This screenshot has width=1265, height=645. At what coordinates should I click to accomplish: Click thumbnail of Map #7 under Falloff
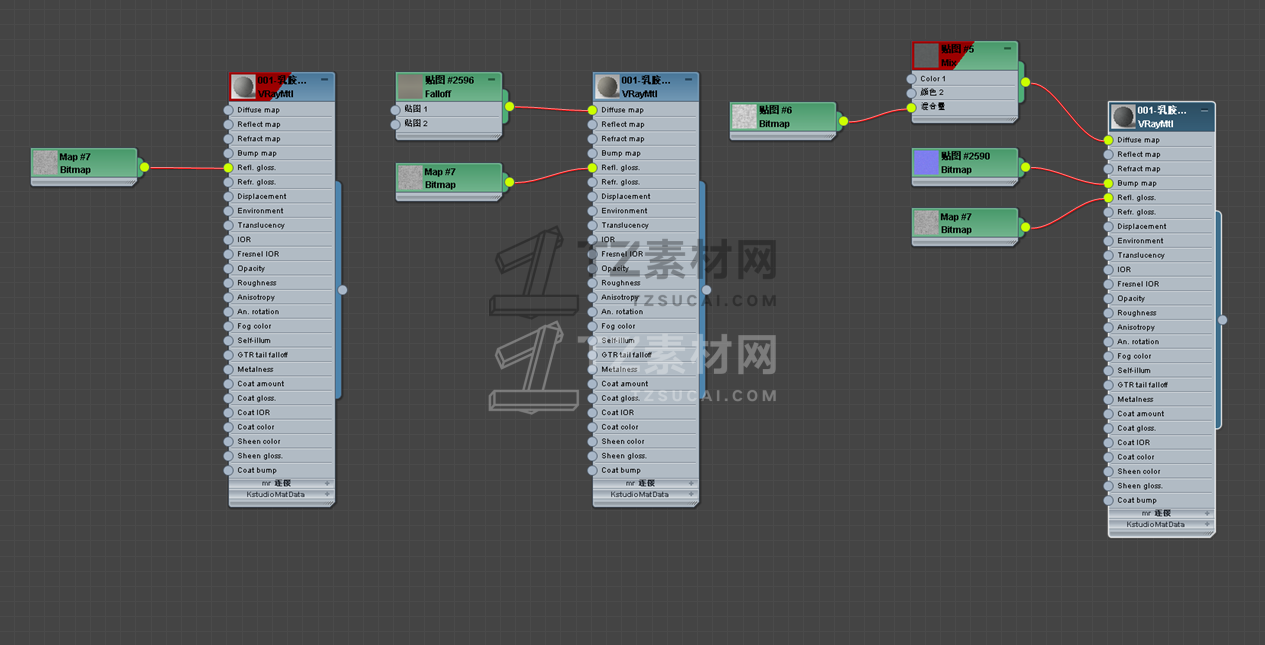[x=410, y=178]
